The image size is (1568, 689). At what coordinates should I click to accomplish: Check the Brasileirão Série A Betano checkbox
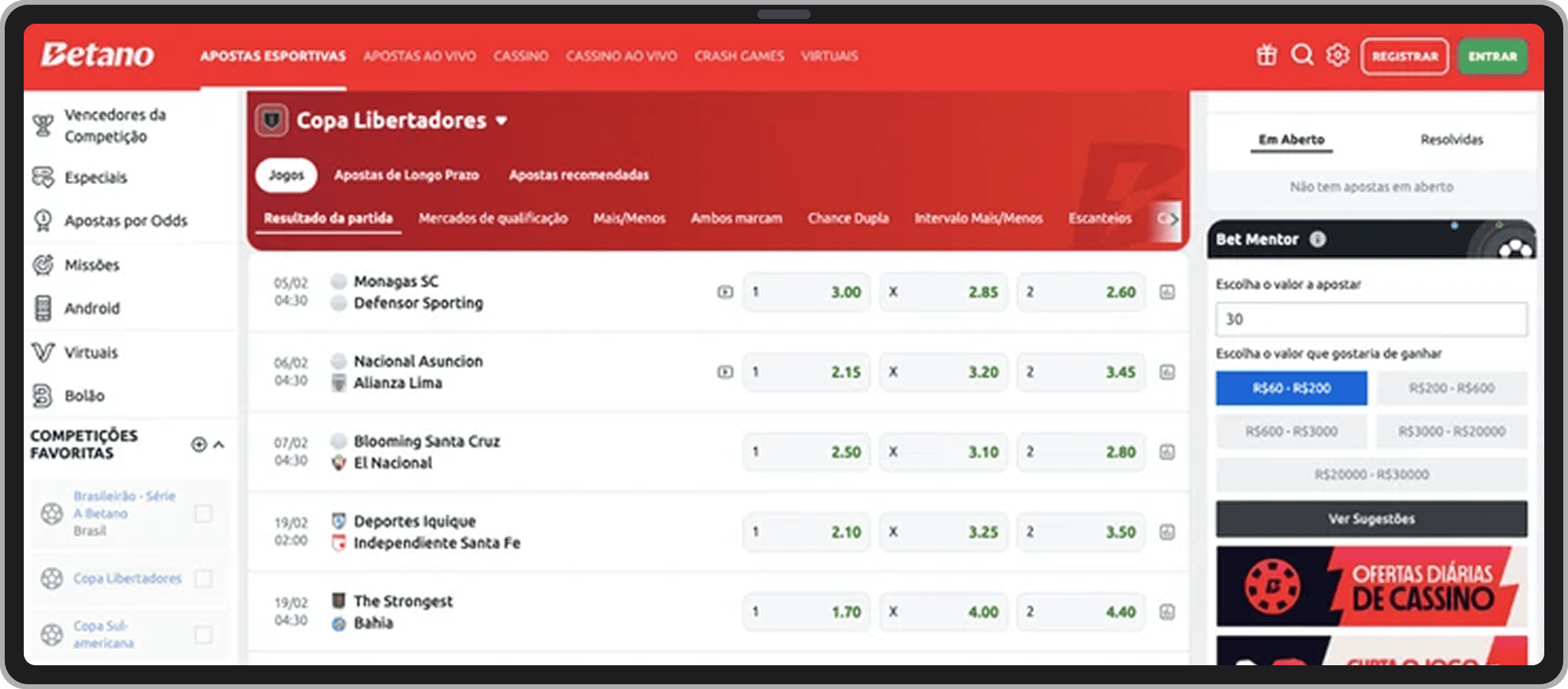point(203,514)
